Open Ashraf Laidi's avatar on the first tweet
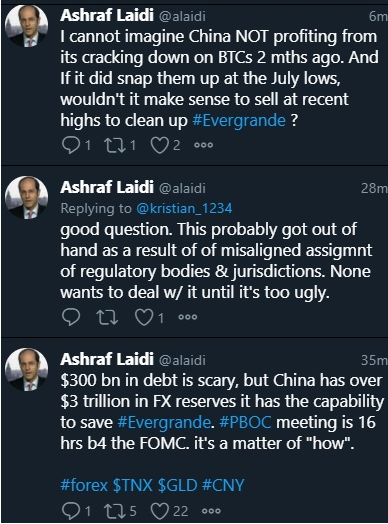 click(x=27, y=26)
